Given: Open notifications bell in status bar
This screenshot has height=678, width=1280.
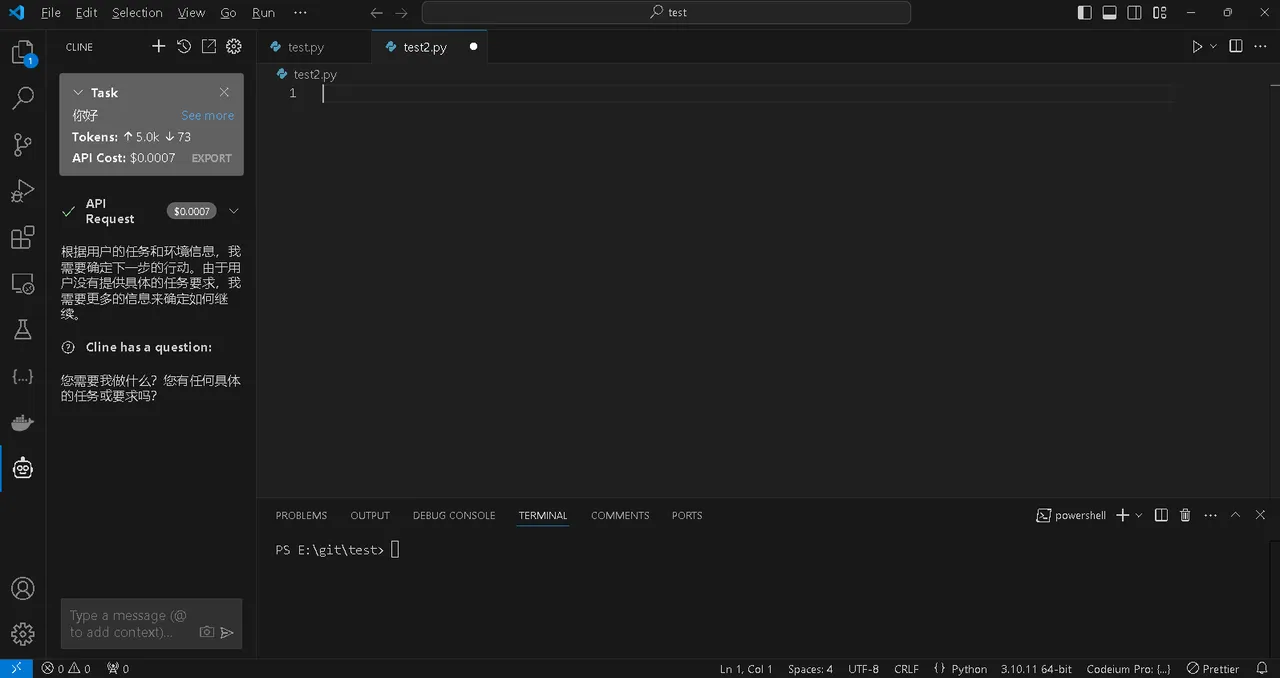Looking at the screenshot, I should click(1264, 669).
